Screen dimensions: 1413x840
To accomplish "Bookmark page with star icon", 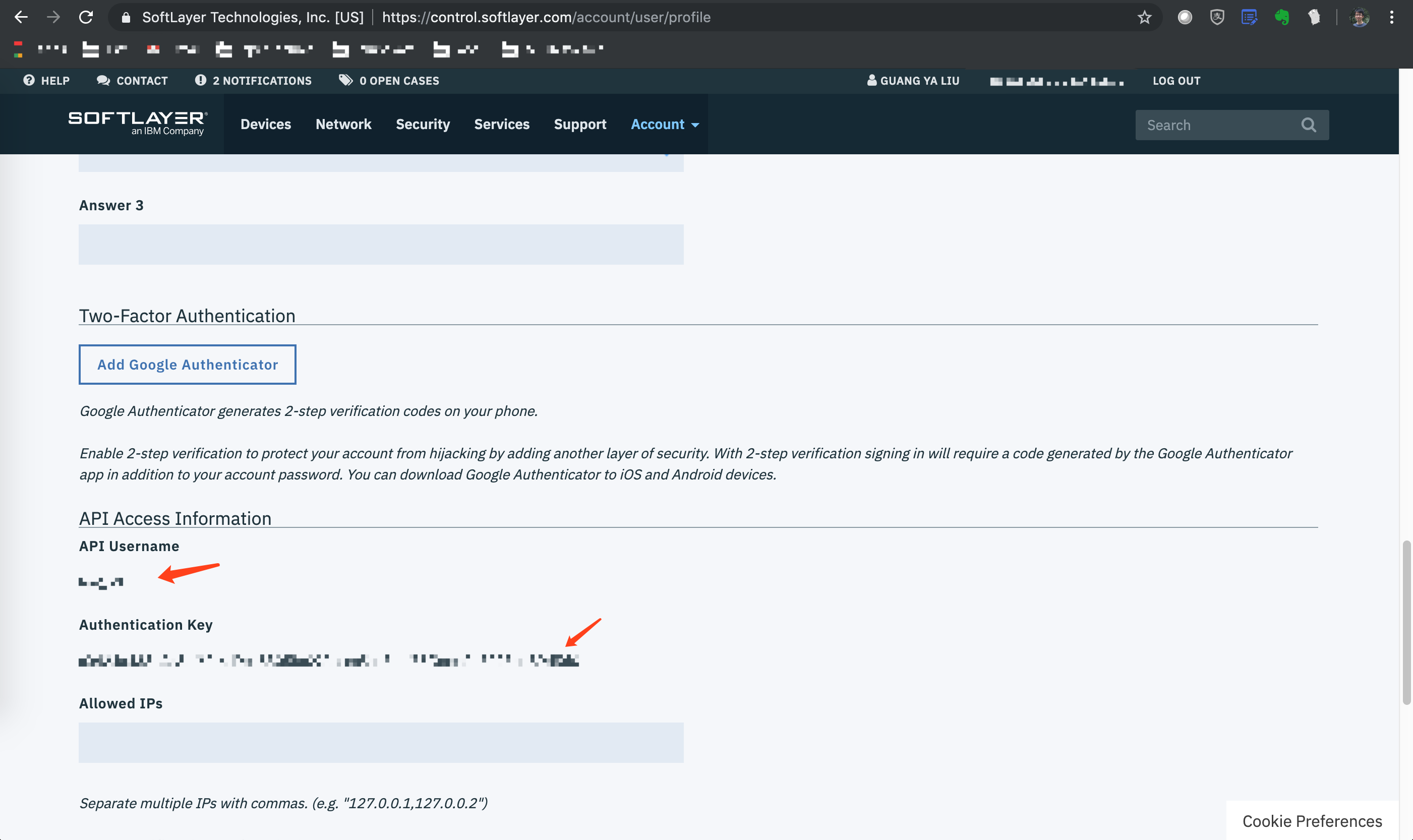I will click(1144, 18).
